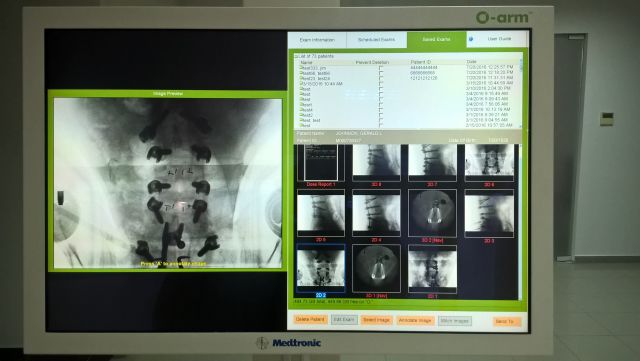Click the thumbnail gallery vertical scrollbar
The height and width of the screenshot is (361, 640).
[520, 222]
